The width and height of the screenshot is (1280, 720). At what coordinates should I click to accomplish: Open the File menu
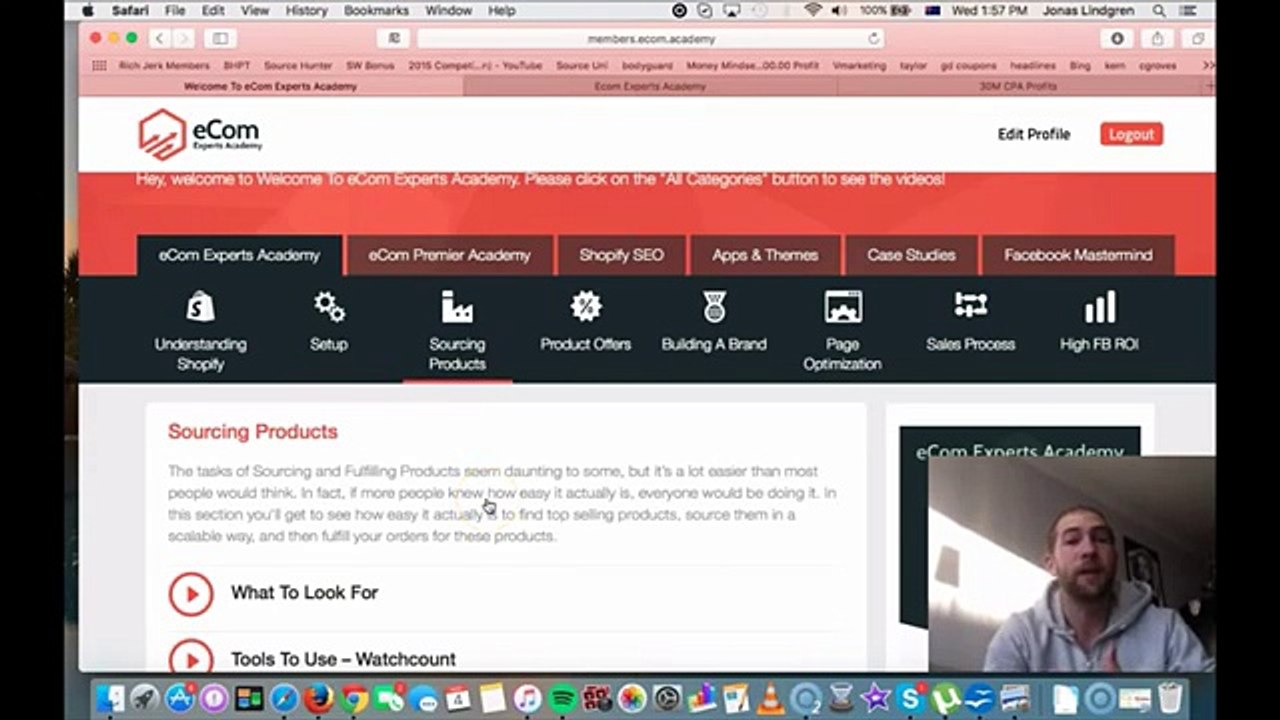click(175, 10)
